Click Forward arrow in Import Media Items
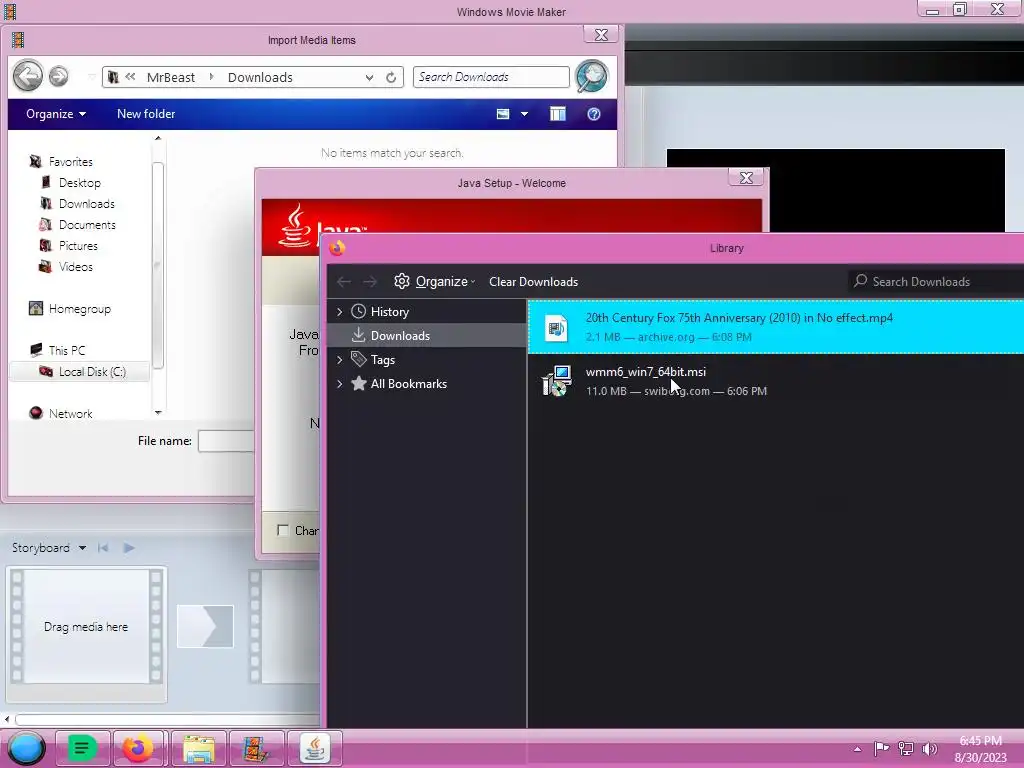Screen dimensions: 1024x768 [59, 76]
